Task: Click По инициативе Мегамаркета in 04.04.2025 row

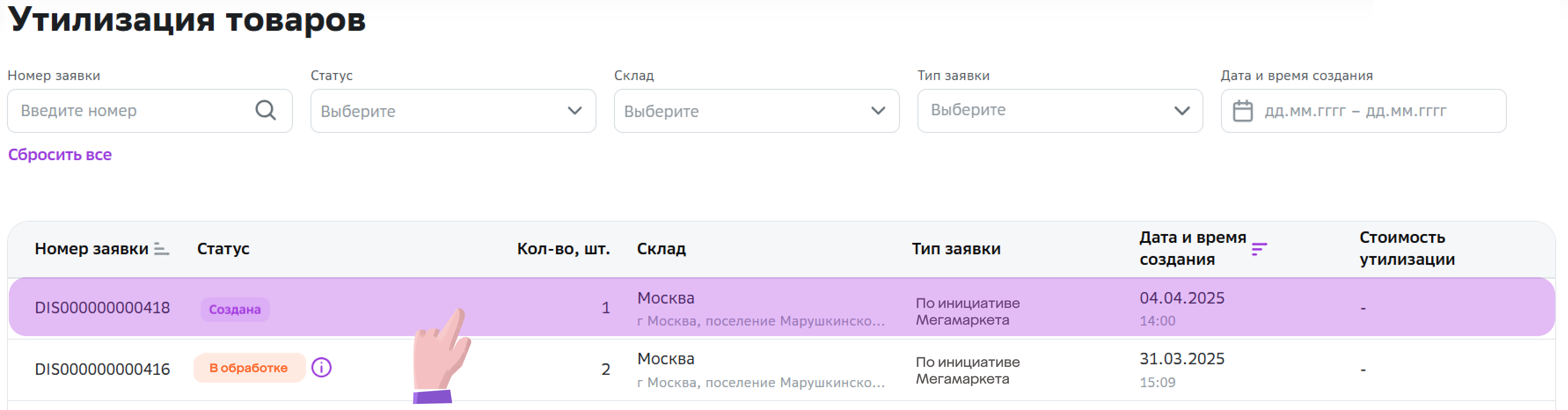Action: coord(967,311)
